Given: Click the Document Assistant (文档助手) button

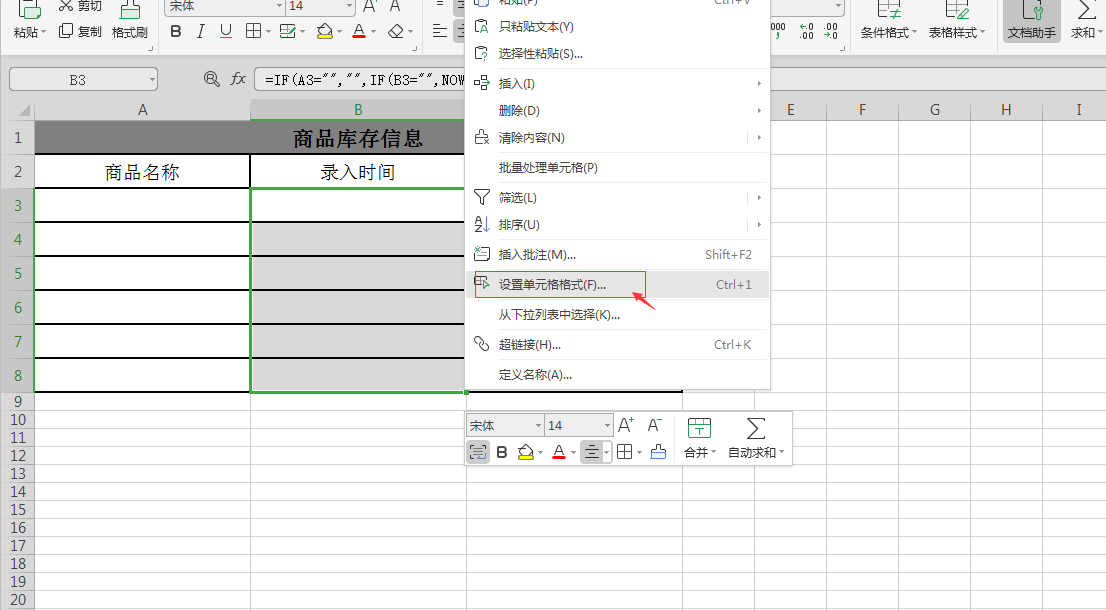Looking at the screenshot, I should (1032, 20).
